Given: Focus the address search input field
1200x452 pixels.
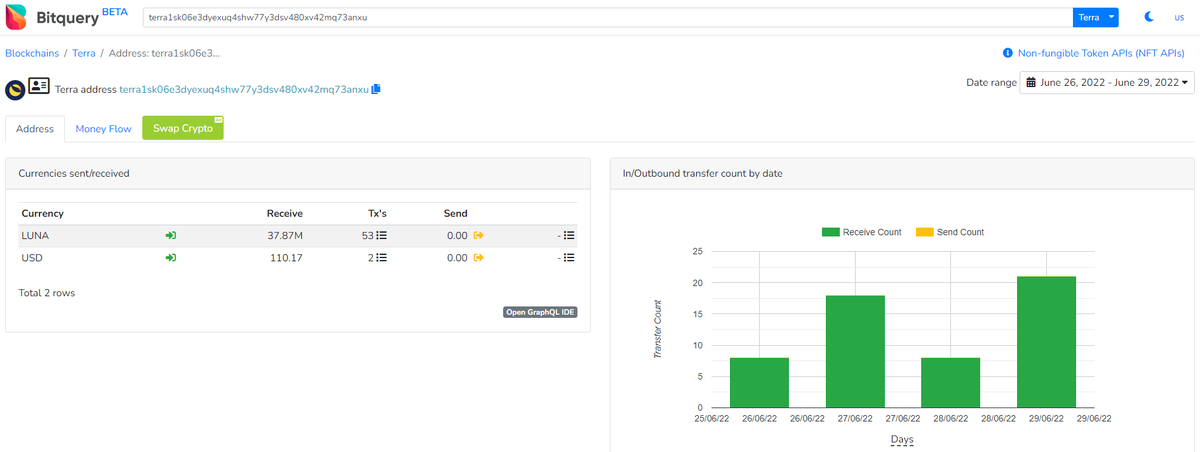Looking at the screenshot, I should 607,18.
